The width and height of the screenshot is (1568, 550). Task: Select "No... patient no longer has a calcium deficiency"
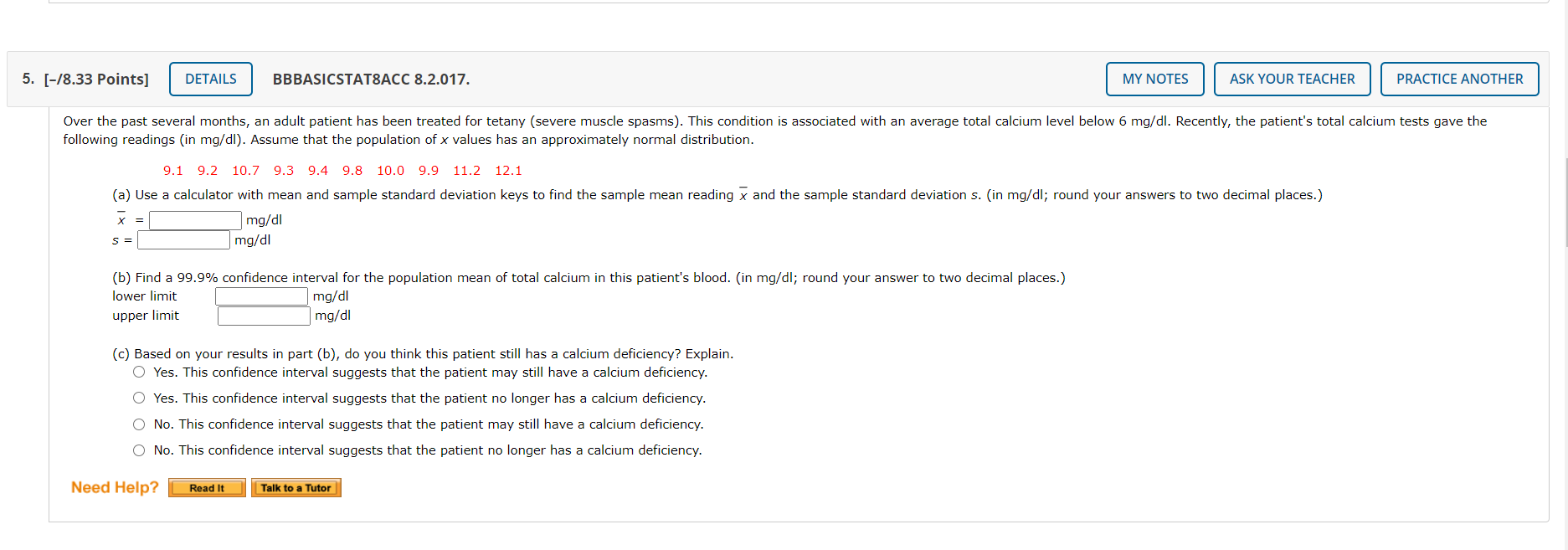pos(138,450)
